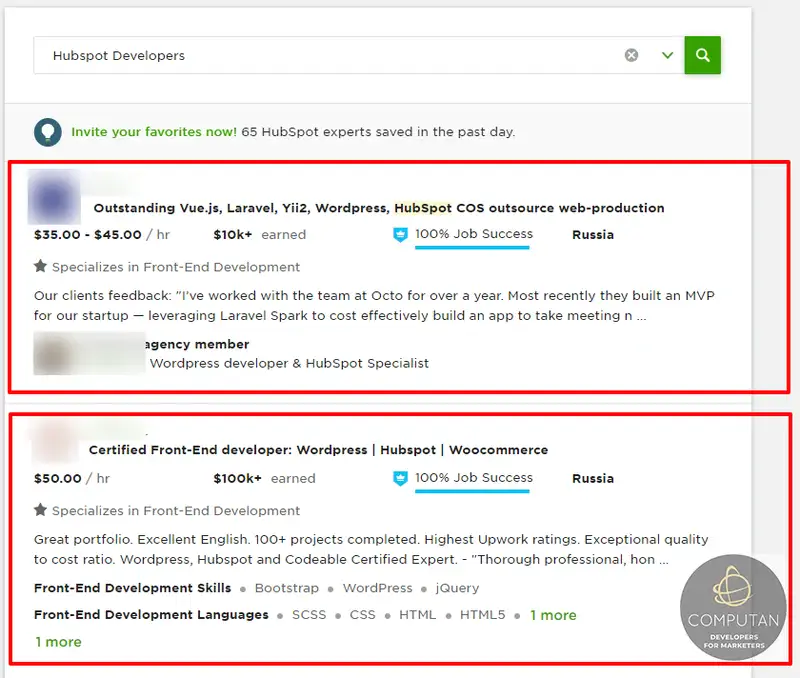800x678 pixels.
Task: Click the HTML5 language tag
Action: (482, 615)
